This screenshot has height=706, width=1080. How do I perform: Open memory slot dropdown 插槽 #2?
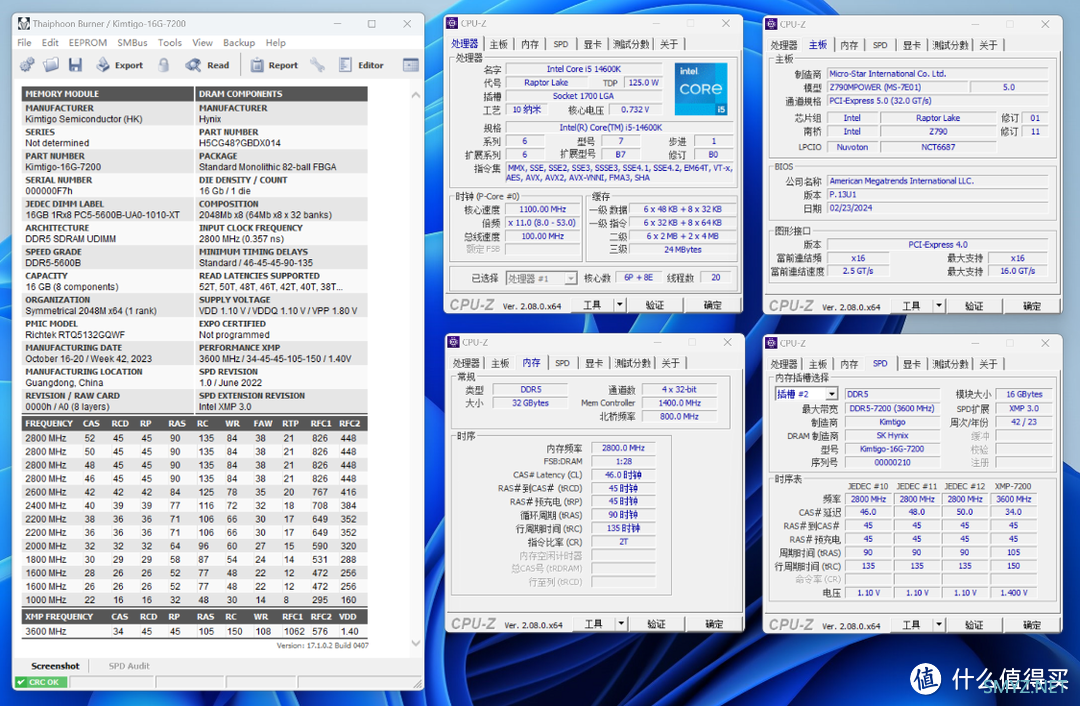tap(806, 394)
